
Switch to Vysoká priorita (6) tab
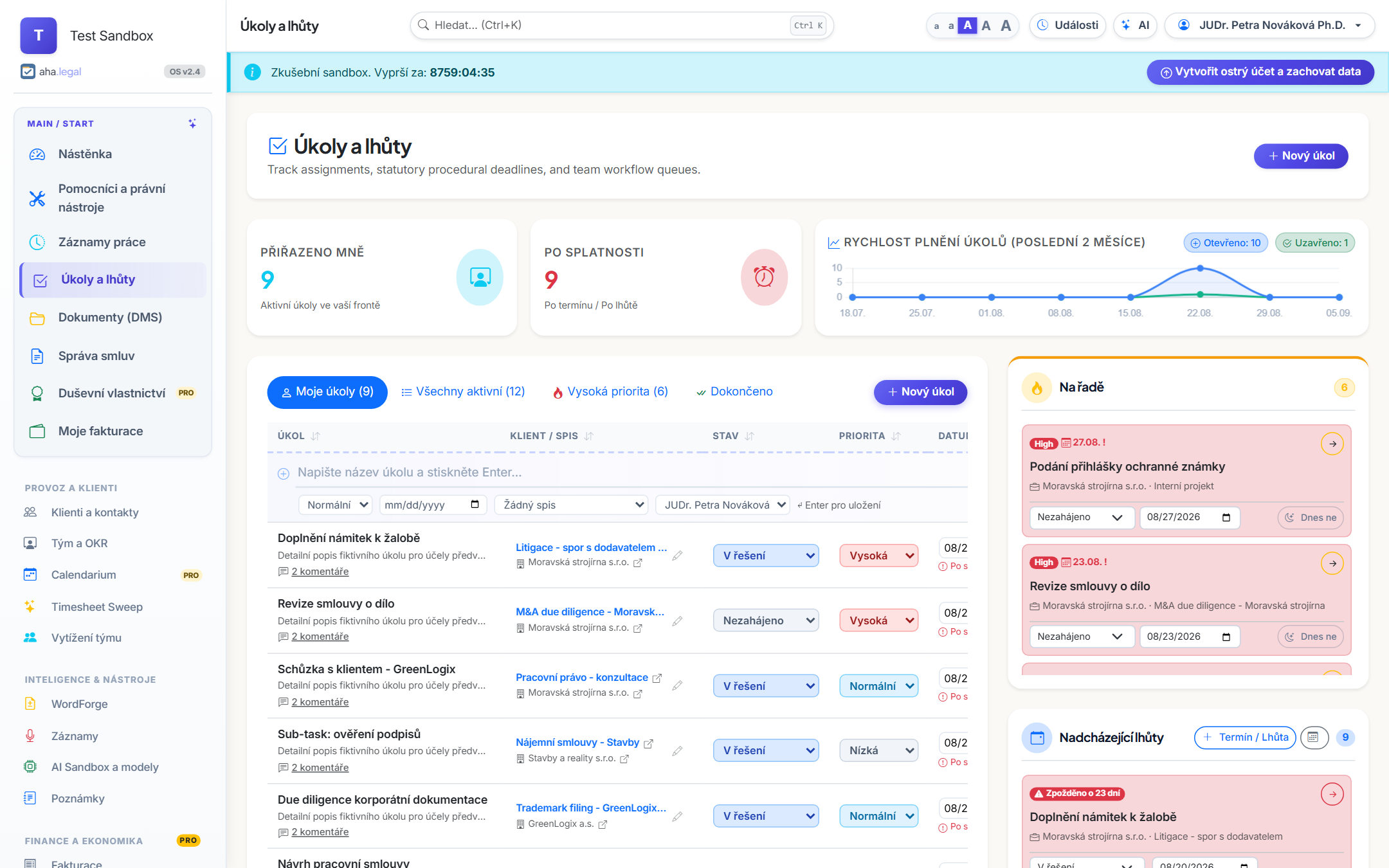[x=610, y=392]
